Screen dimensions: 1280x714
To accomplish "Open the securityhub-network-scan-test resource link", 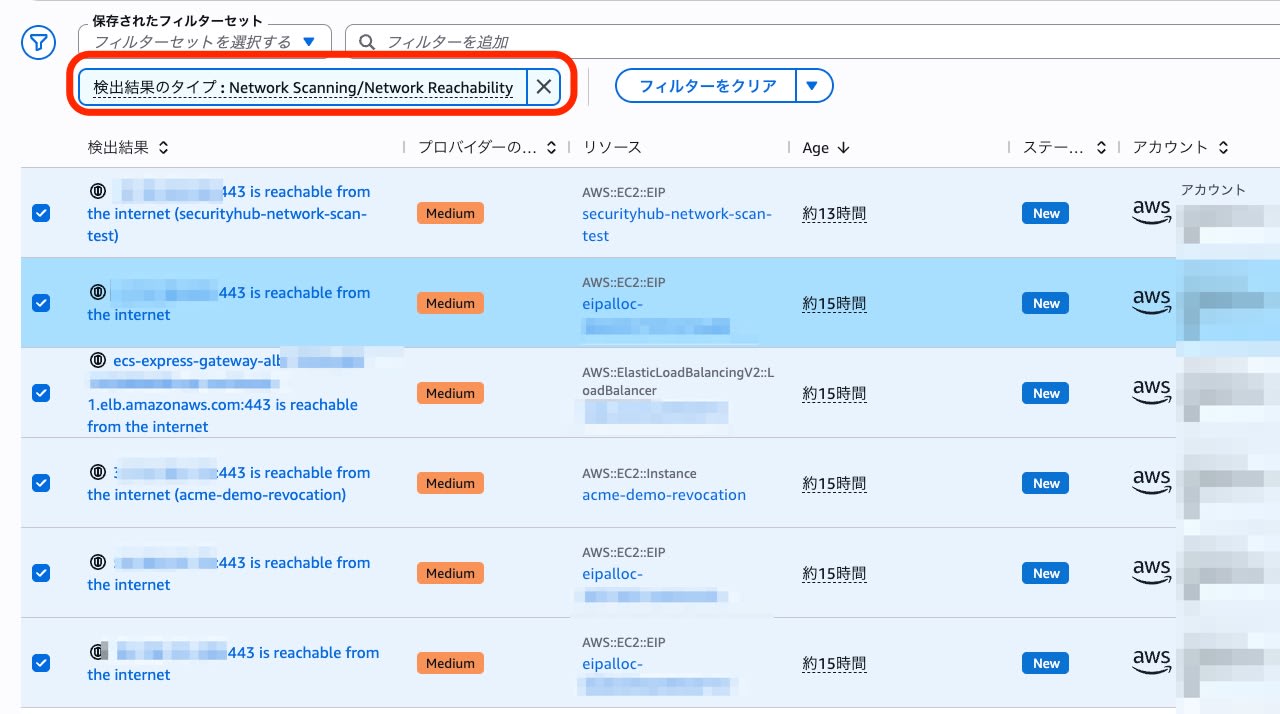I will [x=677, y=225].
